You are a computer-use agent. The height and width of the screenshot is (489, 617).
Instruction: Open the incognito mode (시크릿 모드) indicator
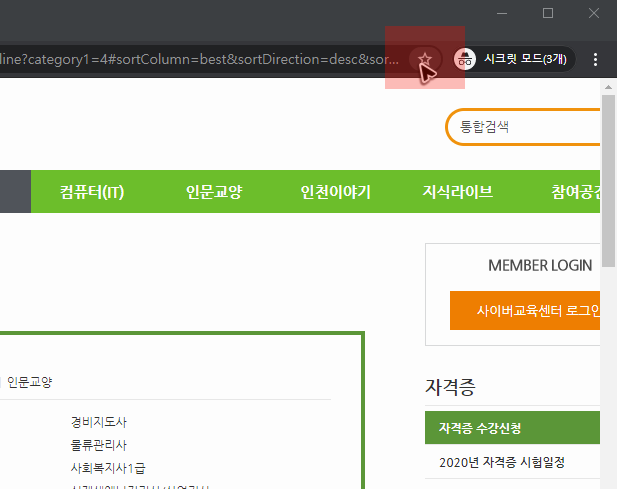514,59
